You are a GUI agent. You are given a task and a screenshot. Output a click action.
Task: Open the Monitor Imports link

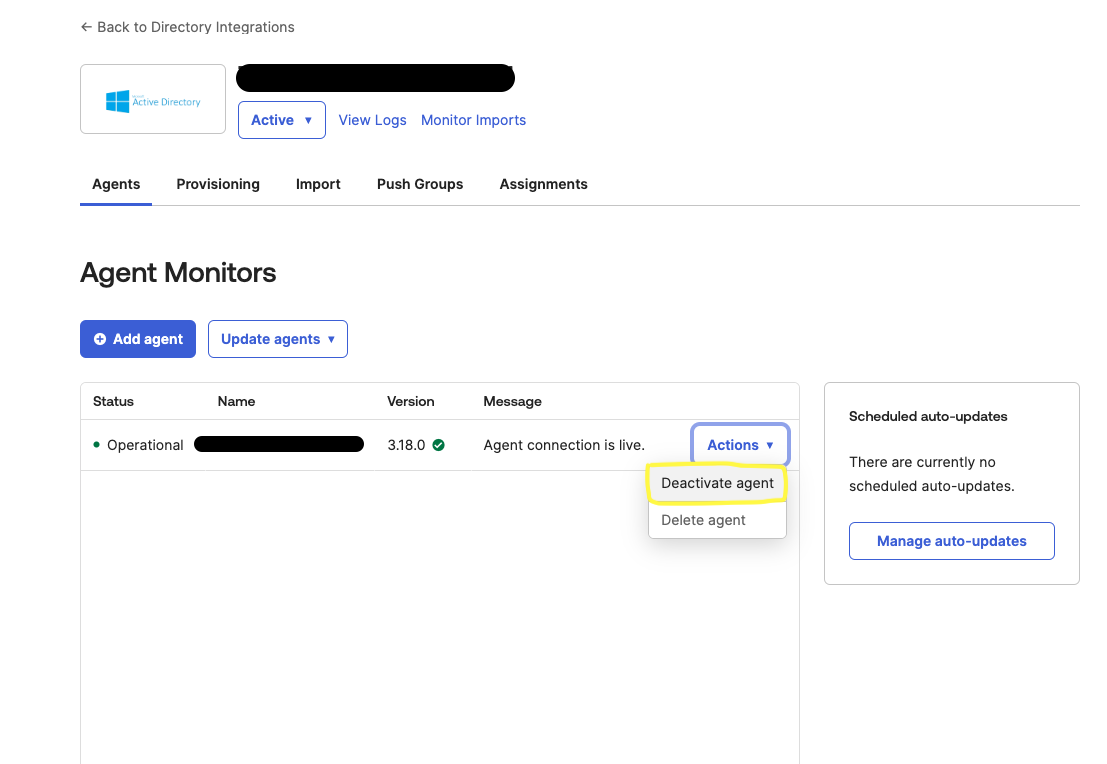coord(473,120)
